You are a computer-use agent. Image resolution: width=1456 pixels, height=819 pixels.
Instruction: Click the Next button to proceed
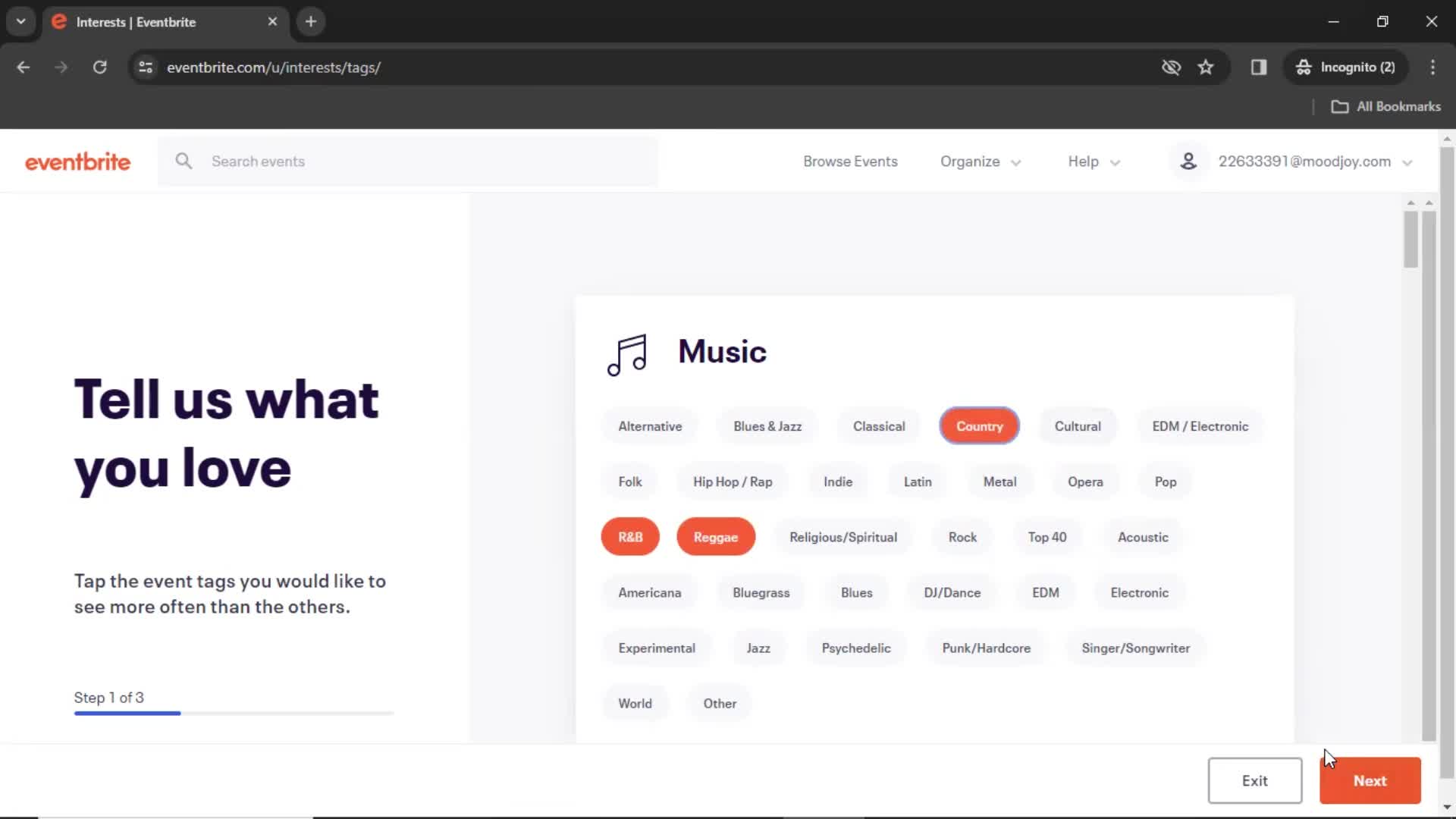point(1370,780)
